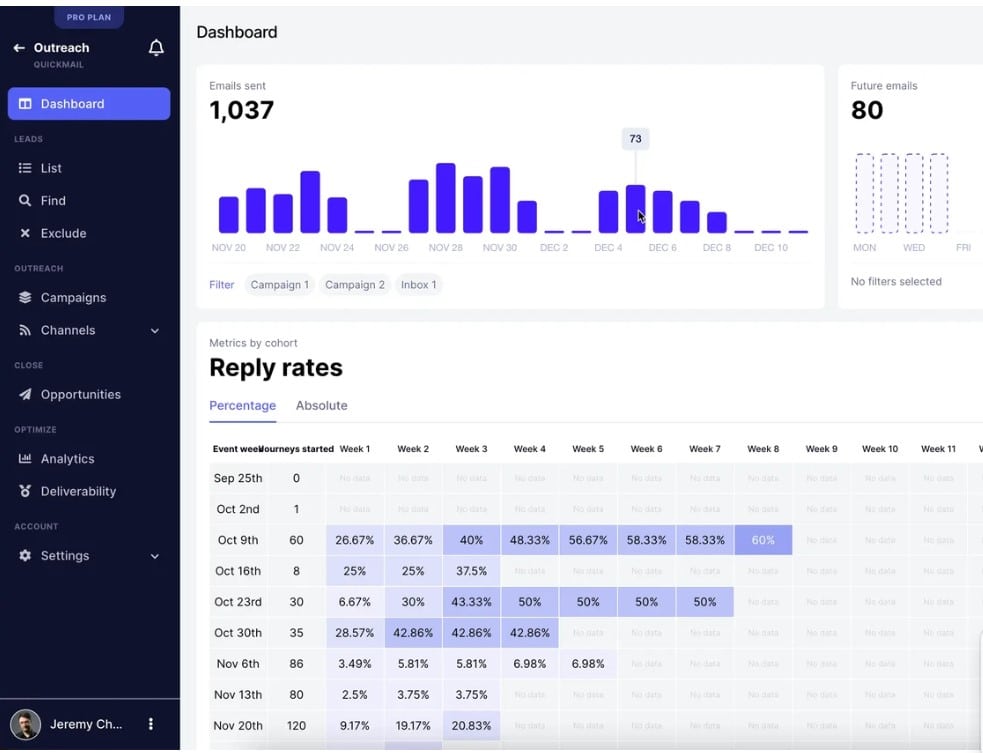Click the Filter link below the chart
Viewport: 983px width, 753px height.
point(221,284)
